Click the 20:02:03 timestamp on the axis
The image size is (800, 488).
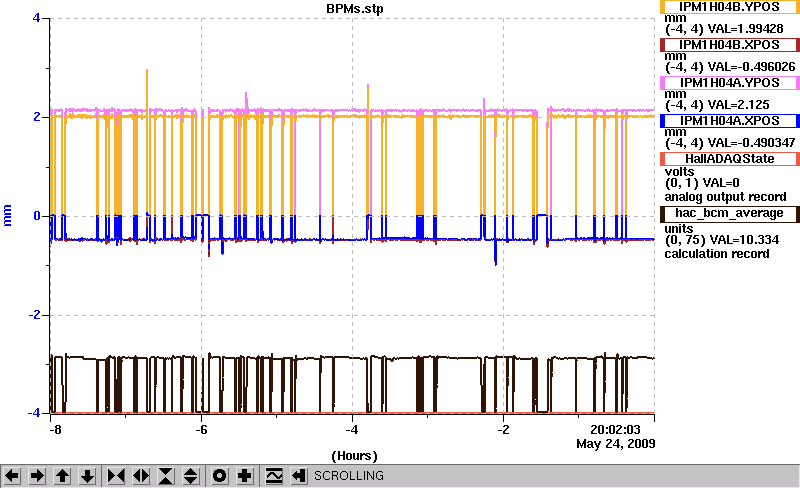coord(615,430)
